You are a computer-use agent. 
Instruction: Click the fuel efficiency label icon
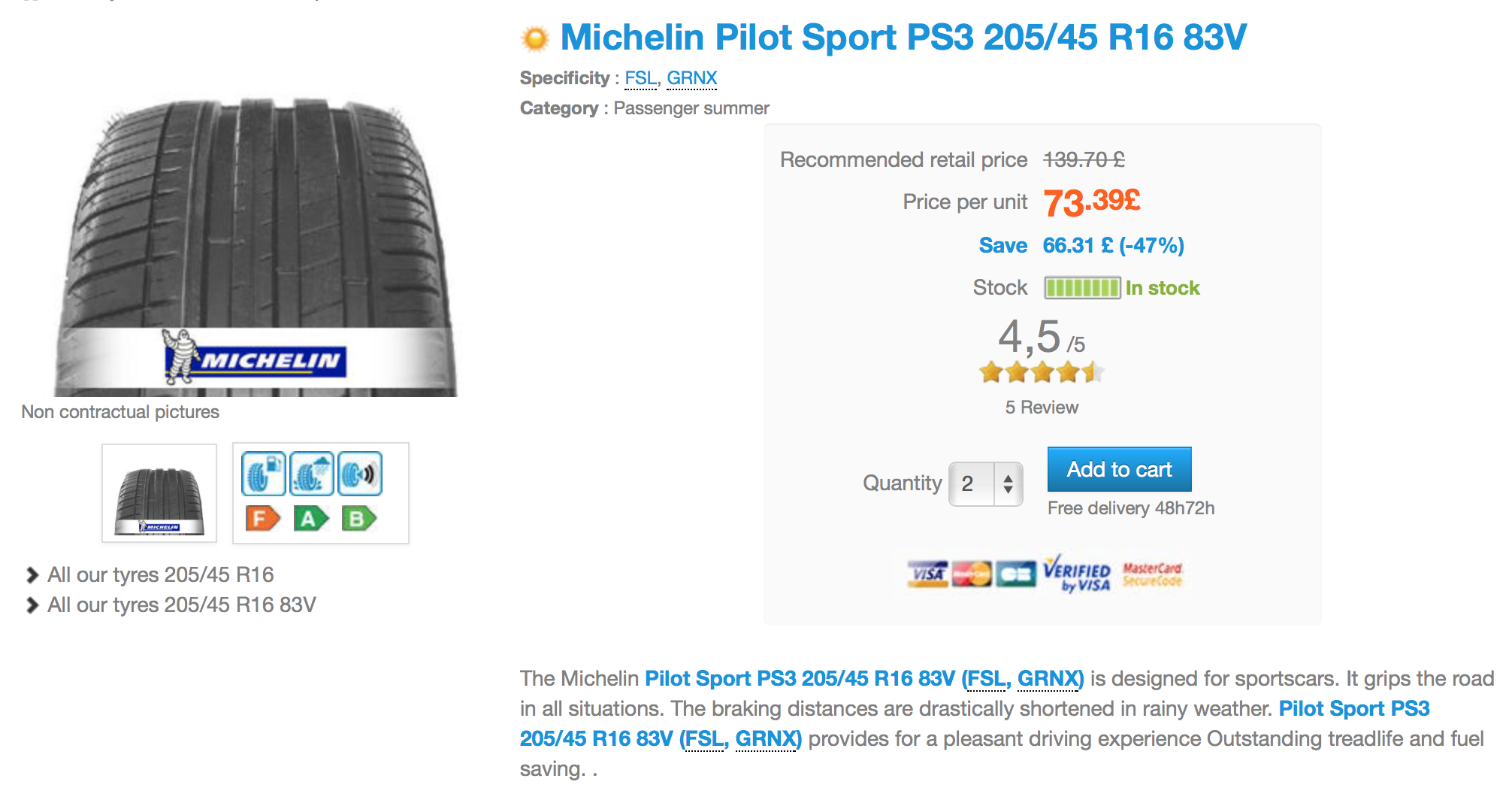pyautogui.click(x=263, y=474)
